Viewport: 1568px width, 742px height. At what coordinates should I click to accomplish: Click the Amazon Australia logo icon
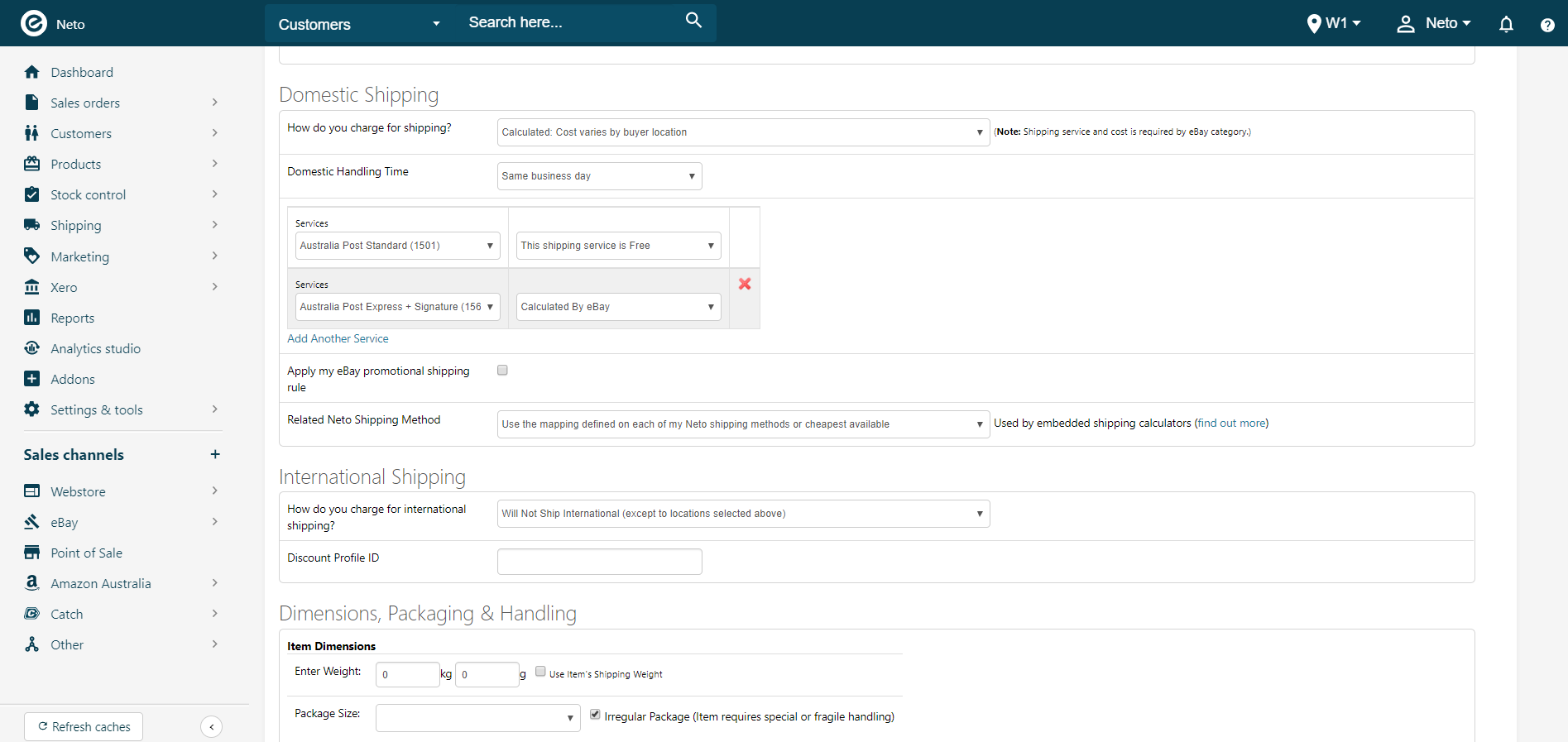coord(32,583)
